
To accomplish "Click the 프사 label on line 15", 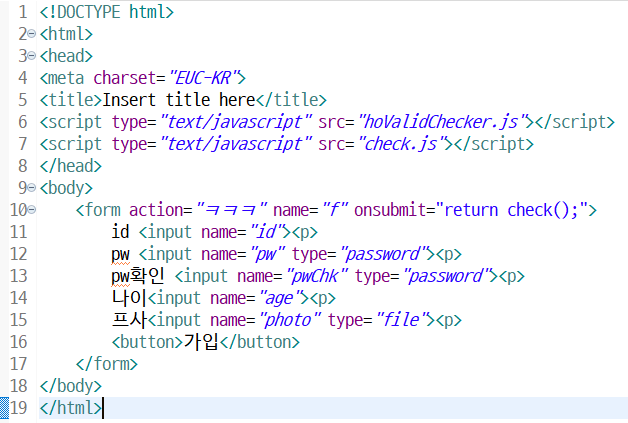I will click(129, 320).
